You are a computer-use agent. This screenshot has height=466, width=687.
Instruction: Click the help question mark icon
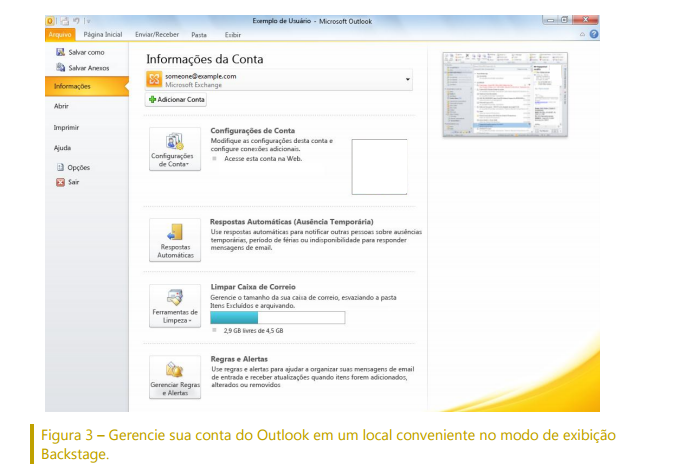[x=594, y=34]
